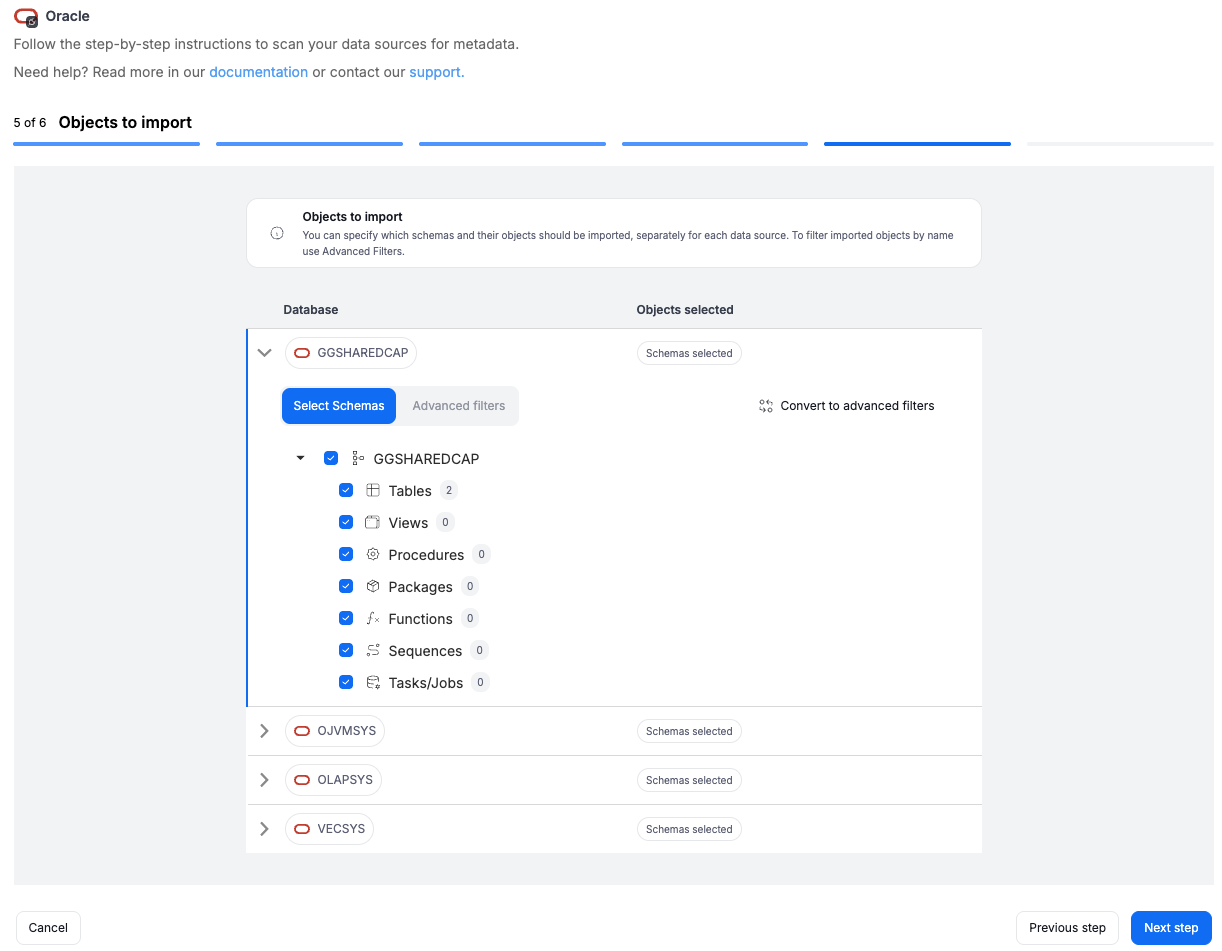The width and height of the screenshot is (1222, 951).
Task: Click the Packages box icon
Action: click(x=373, y=586)
